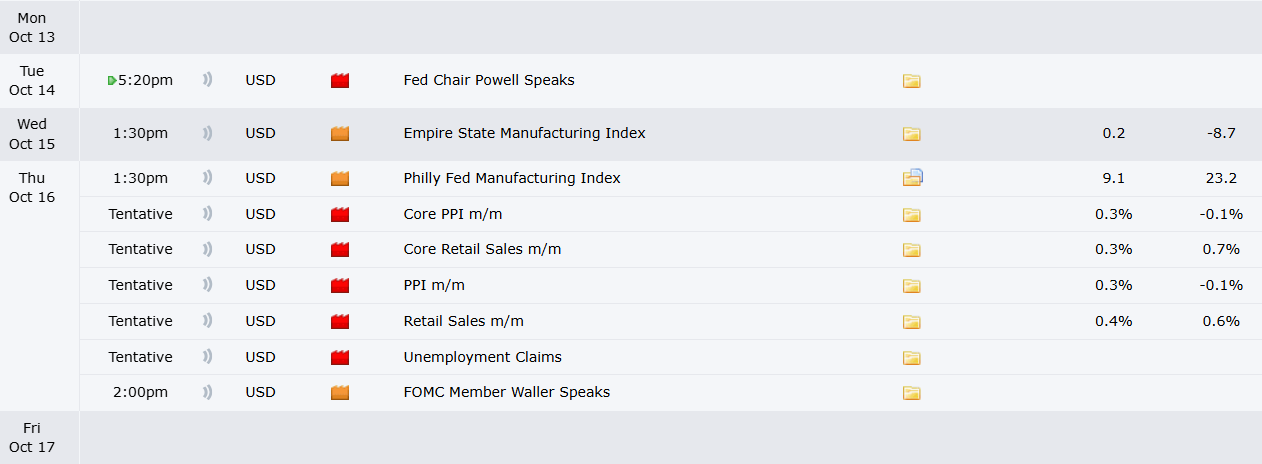The image size is (1262, 464).
Task: Open detail folder for Fed Chair Powell Speaks
Action: click(911, 81)
